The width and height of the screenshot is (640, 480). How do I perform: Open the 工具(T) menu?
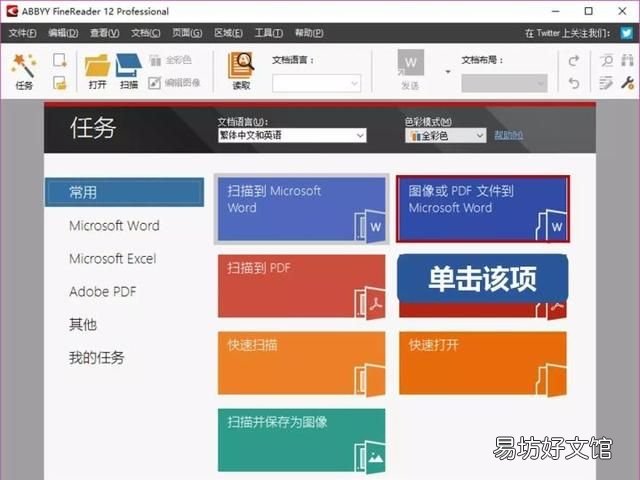point(269,33)
